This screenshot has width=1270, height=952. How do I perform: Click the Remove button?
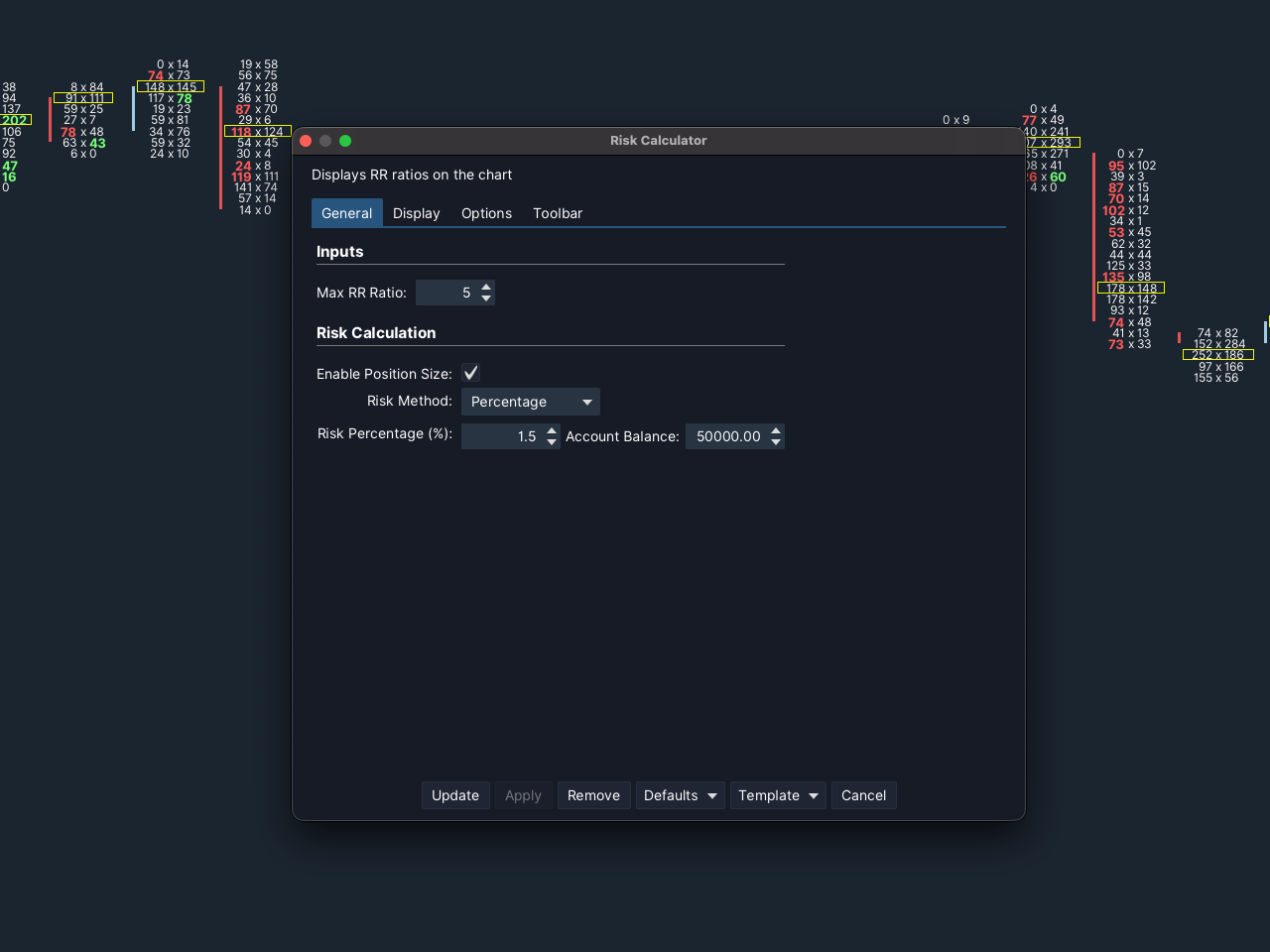click(593, 795)
